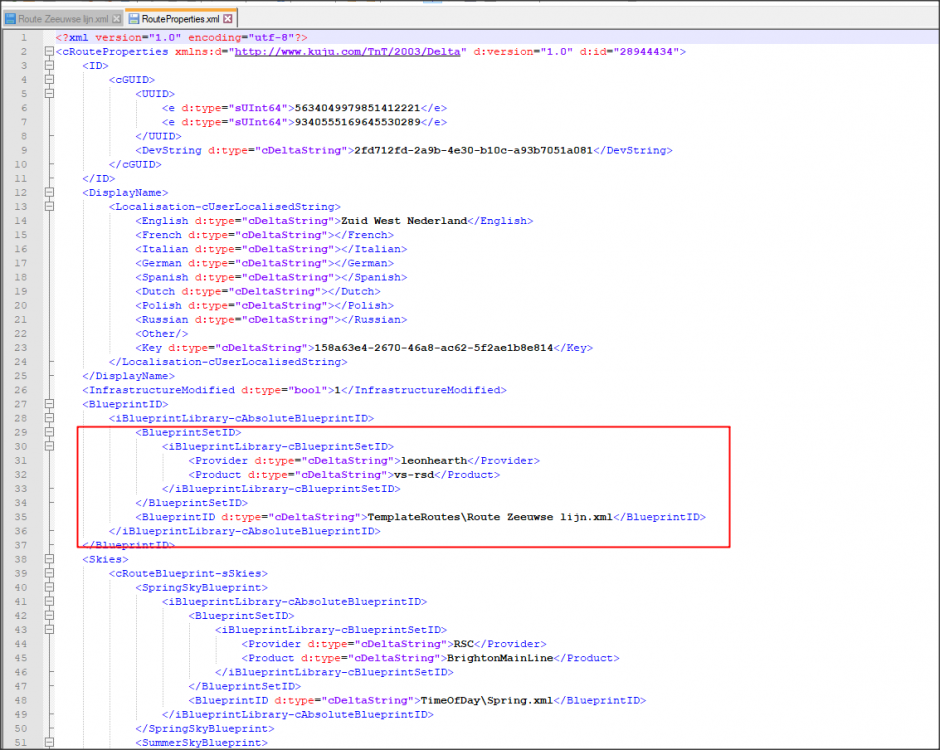Collapse the Skies section on line 38
The image size is (940, 750).
click(47, 560)
